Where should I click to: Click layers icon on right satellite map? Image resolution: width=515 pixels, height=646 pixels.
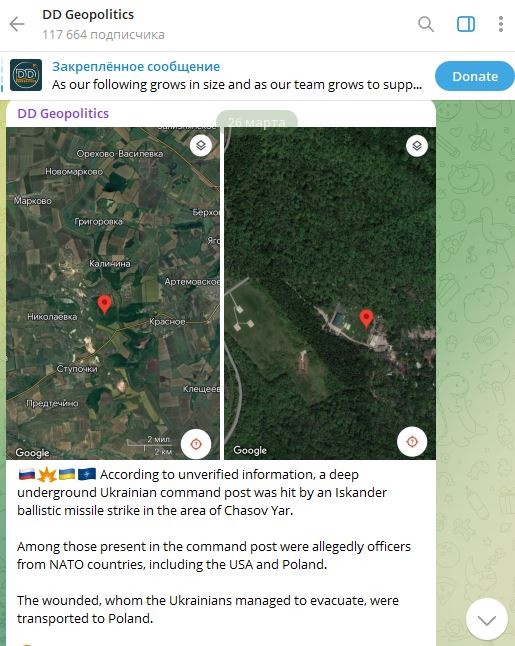point(417,146)
